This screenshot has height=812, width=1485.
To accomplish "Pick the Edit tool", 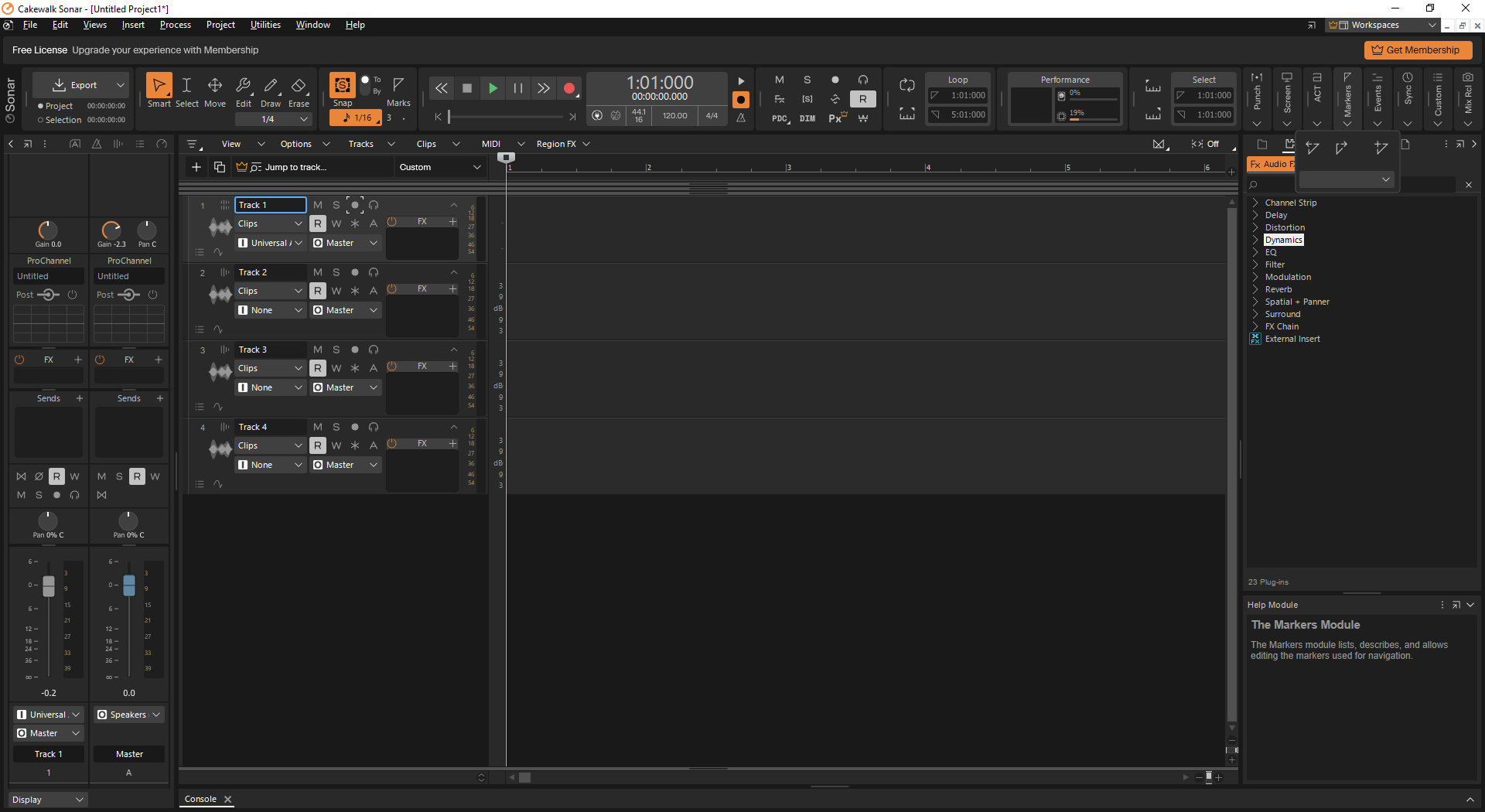I will tap(244, 90).
